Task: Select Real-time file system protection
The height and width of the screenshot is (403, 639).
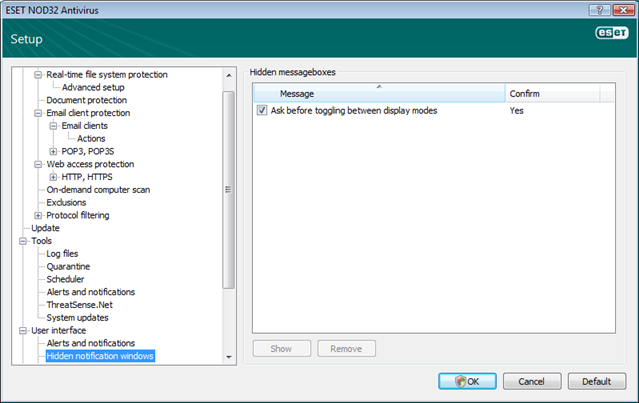Action: click(107, 75)
